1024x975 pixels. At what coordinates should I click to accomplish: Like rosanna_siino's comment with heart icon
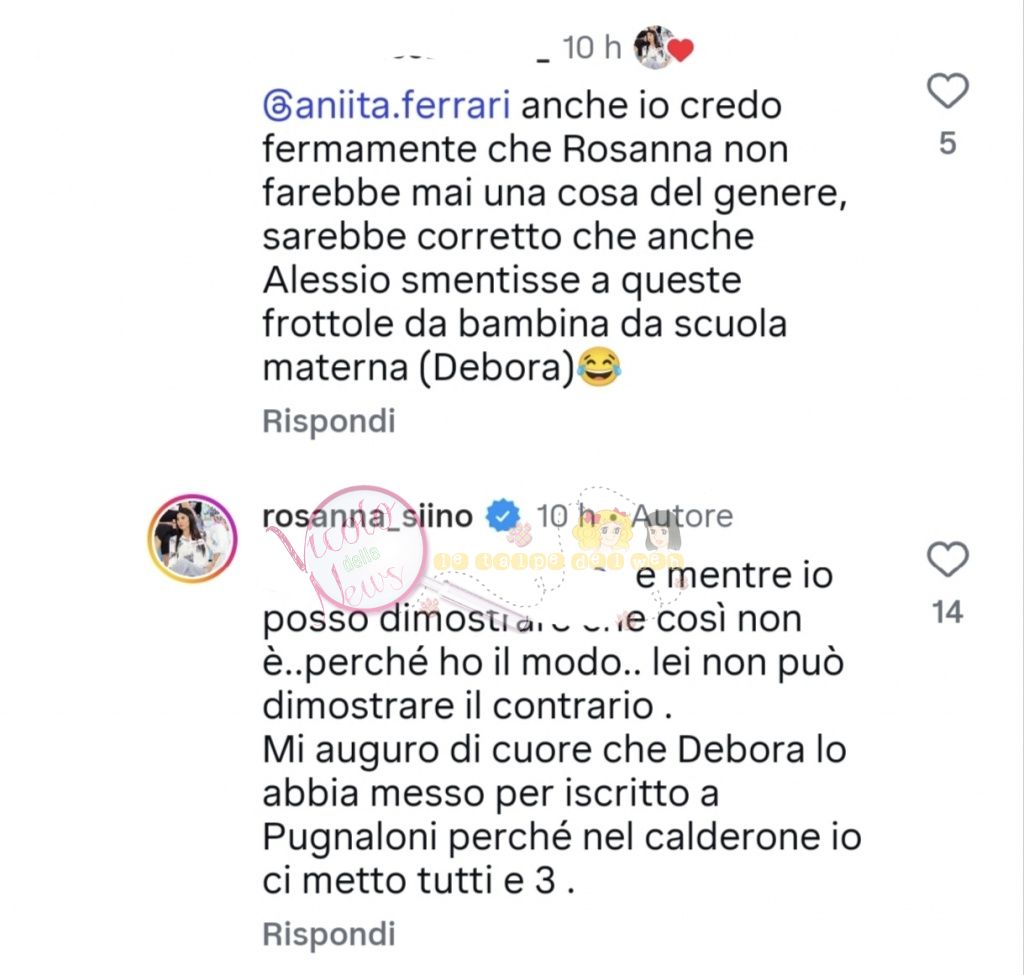pos(948,559)
